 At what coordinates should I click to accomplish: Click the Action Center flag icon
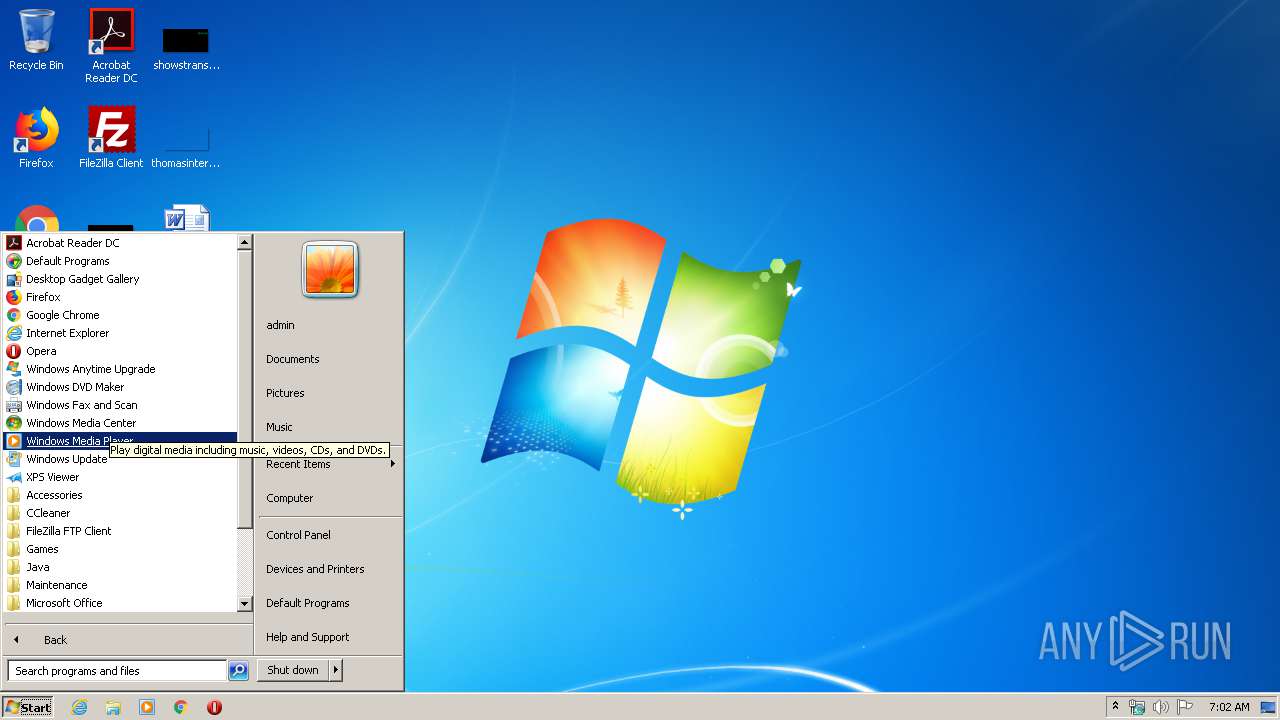[1185, 707]
